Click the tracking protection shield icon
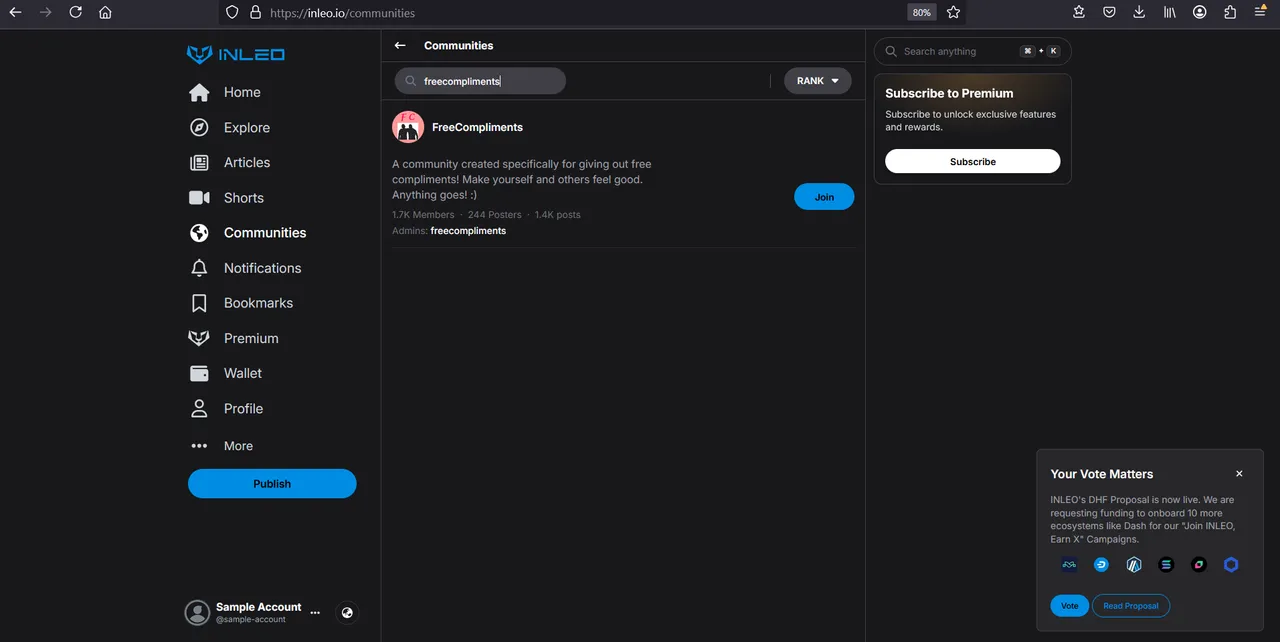This screenshot has width=1280, height=642. point(232,12)
